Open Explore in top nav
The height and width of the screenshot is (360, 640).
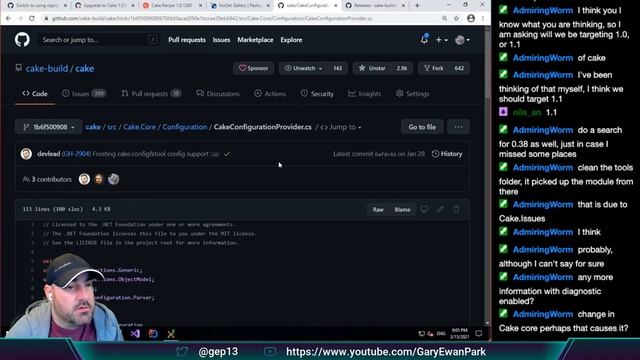(291, 40)
